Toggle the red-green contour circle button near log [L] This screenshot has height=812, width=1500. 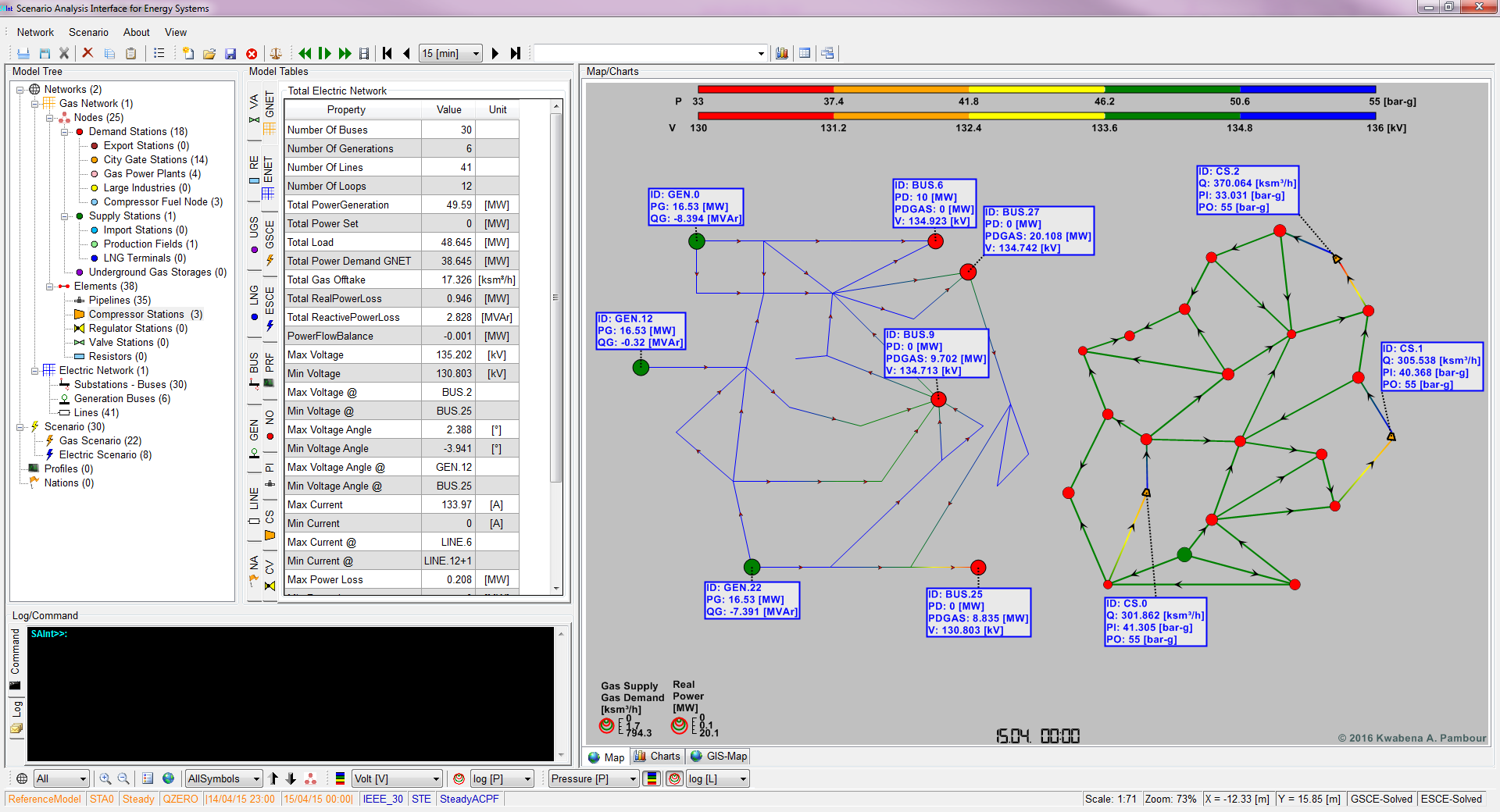[675, 778]
